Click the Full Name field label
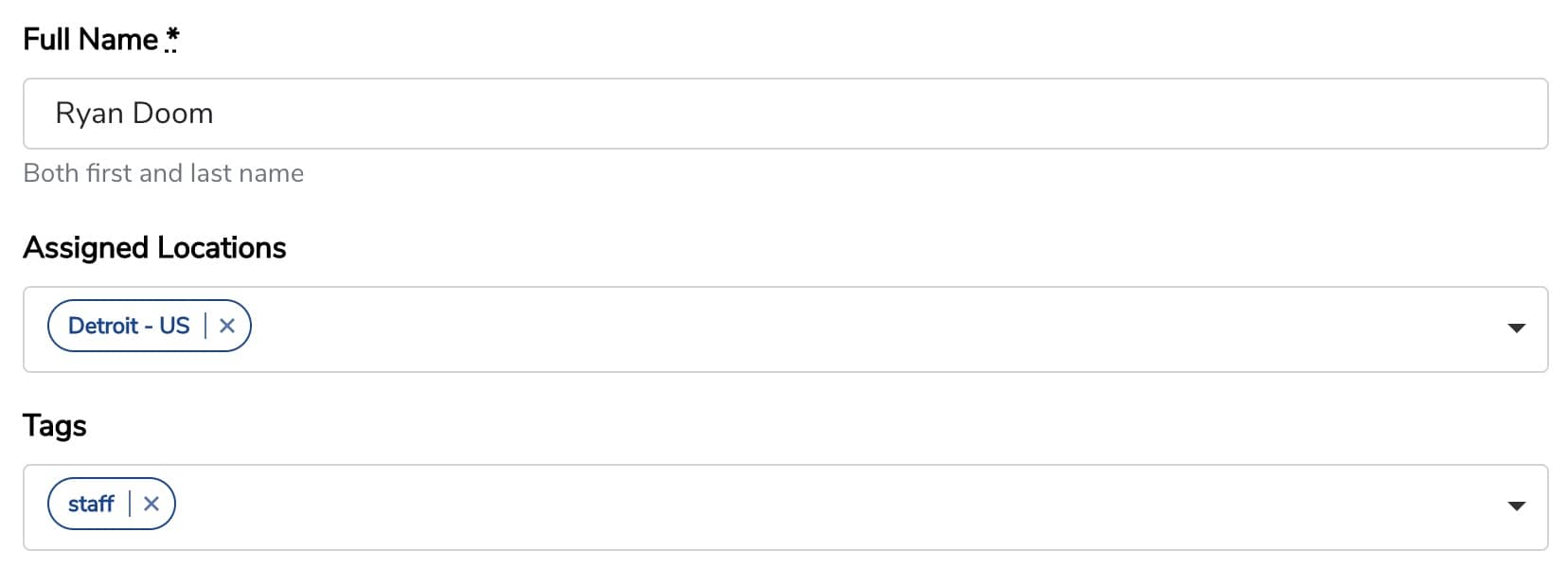 (91, 39)
